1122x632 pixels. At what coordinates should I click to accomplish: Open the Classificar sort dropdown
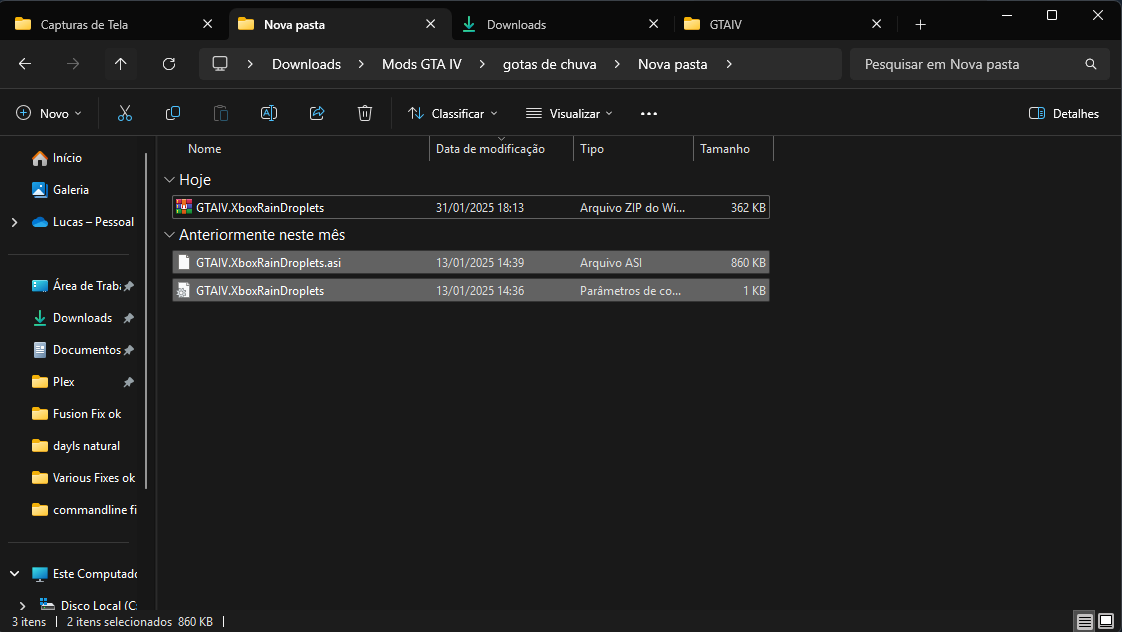453,113
